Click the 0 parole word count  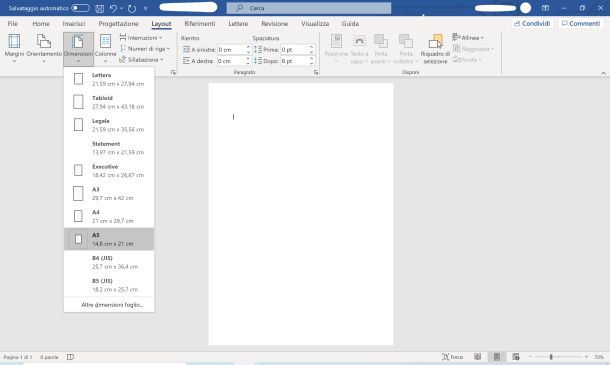(49, 357)
